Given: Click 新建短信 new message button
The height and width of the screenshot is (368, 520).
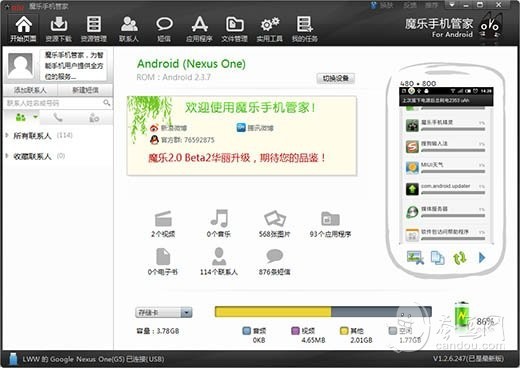Looking at the screenshot, I should click(x=85, y=90).
